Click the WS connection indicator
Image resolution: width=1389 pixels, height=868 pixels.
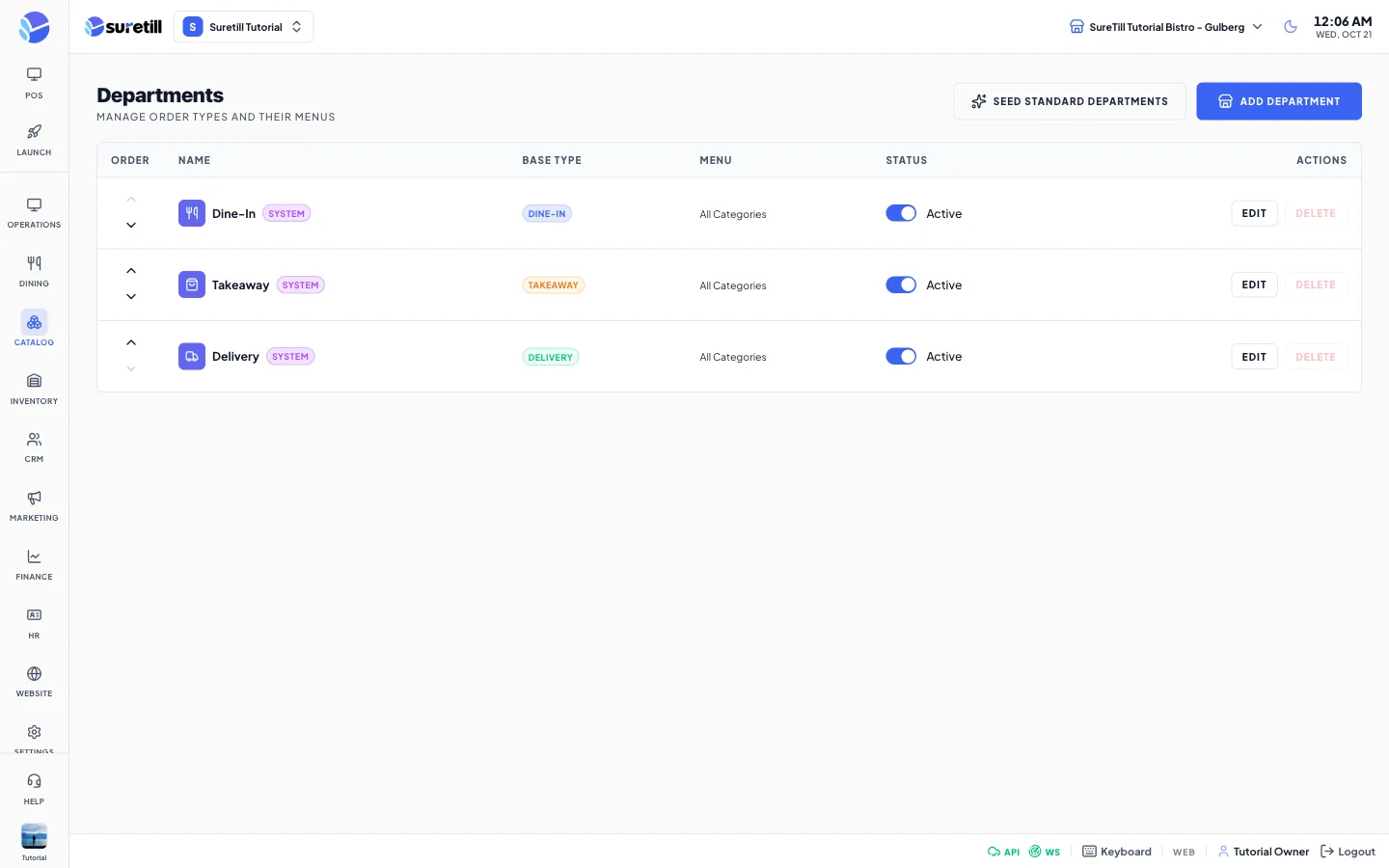[1045, 852]
